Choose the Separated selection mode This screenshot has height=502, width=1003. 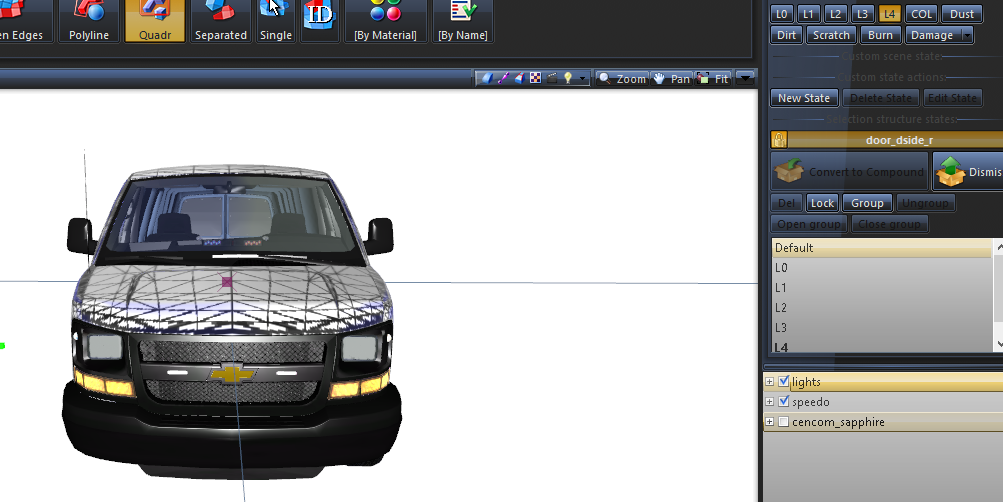coord(221,21)
